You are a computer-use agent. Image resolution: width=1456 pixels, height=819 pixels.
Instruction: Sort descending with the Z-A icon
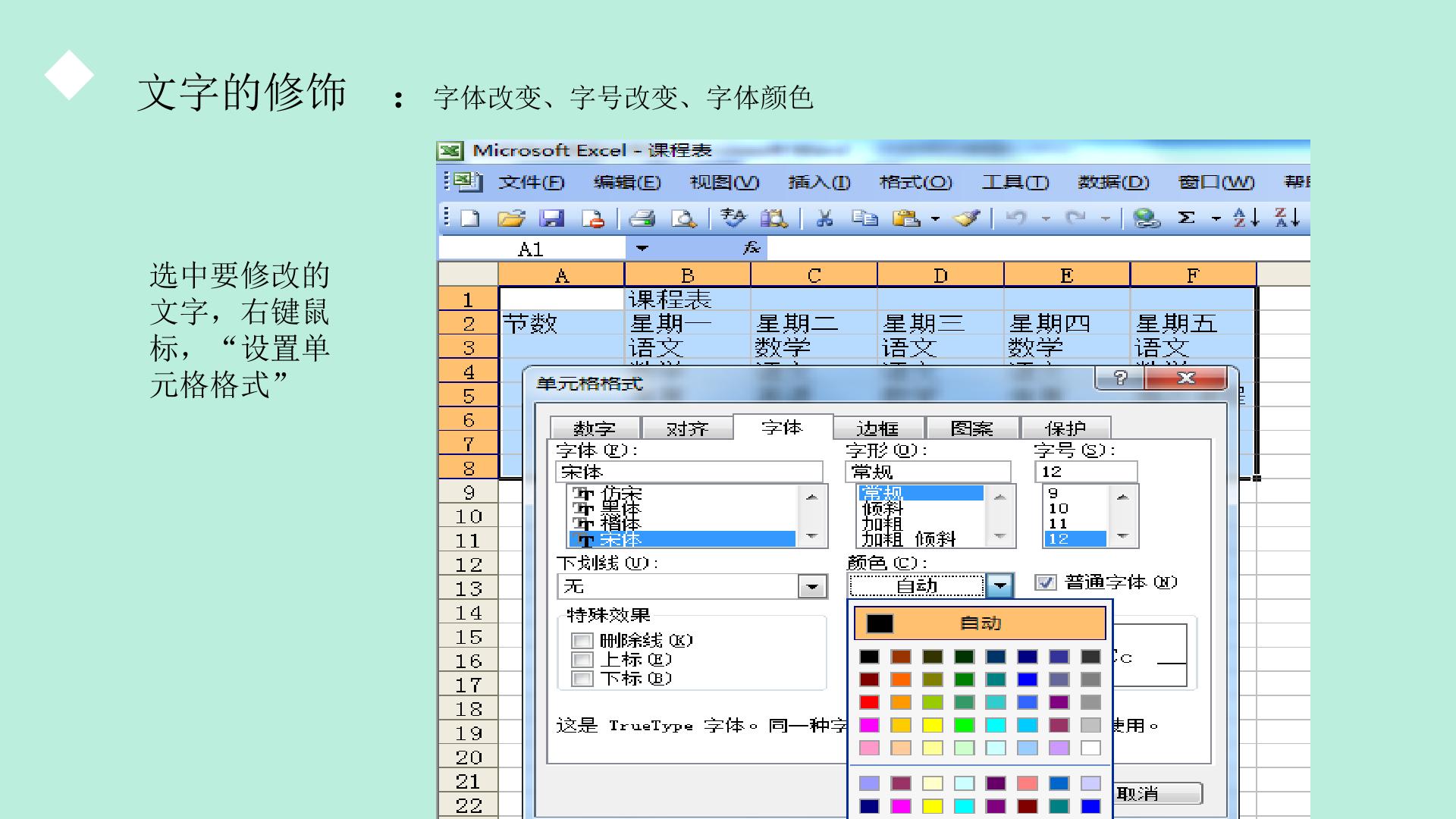1287,218
